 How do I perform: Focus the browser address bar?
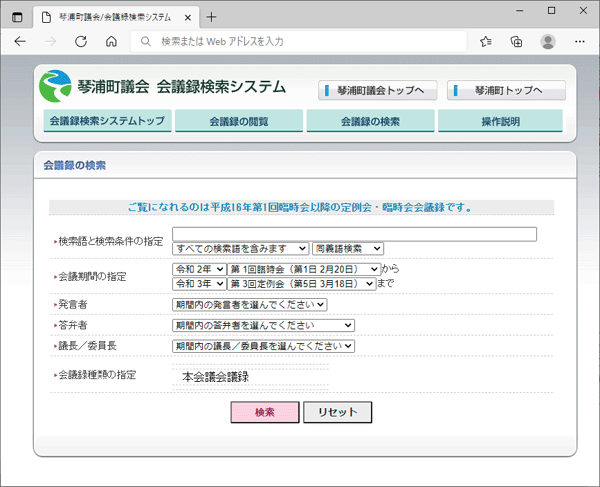[x=298, y=41]
